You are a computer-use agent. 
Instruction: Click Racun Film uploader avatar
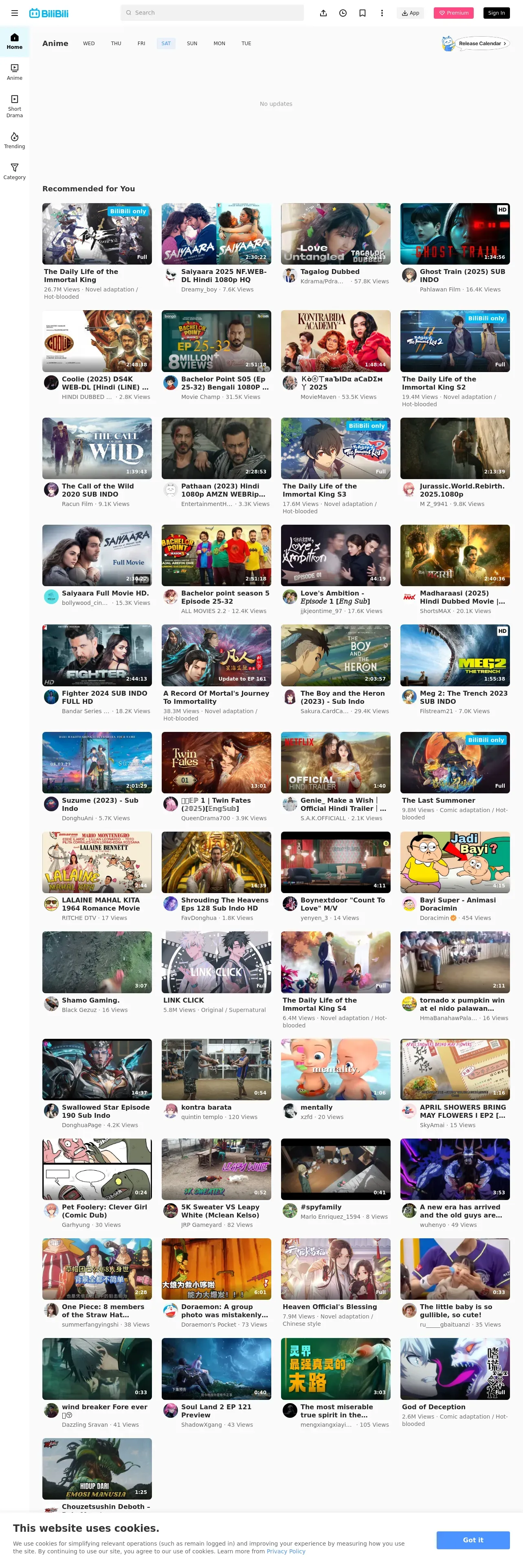[x=51, y=490]
